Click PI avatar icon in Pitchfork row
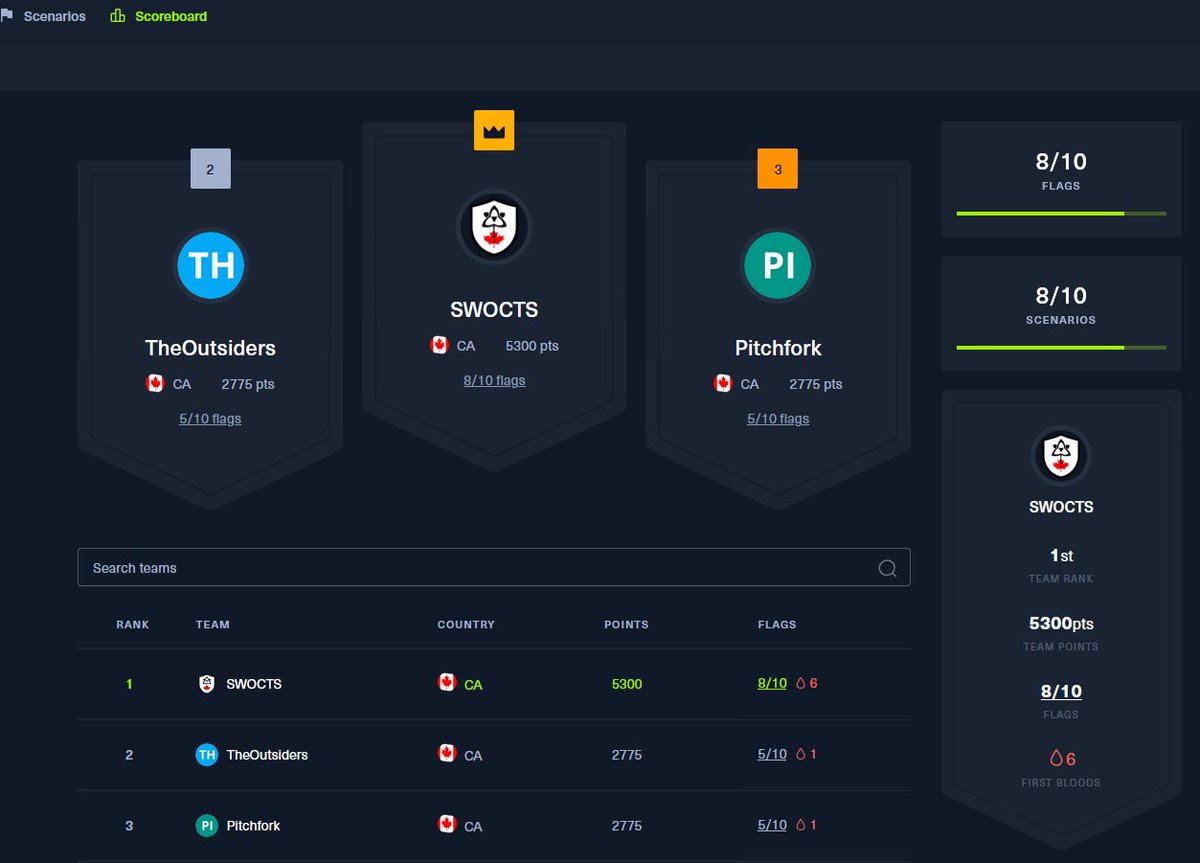 click(207, 826)
